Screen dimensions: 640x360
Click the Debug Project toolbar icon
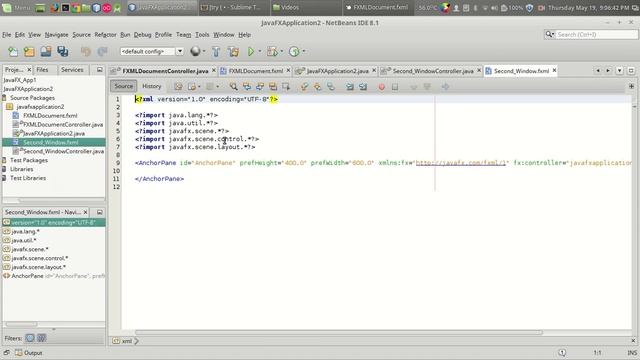(x=272, y=51)
